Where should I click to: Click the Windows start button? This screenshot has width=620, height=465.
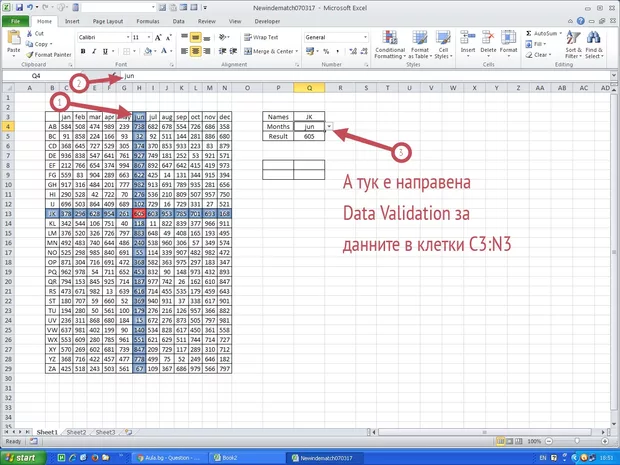(23, 456)
